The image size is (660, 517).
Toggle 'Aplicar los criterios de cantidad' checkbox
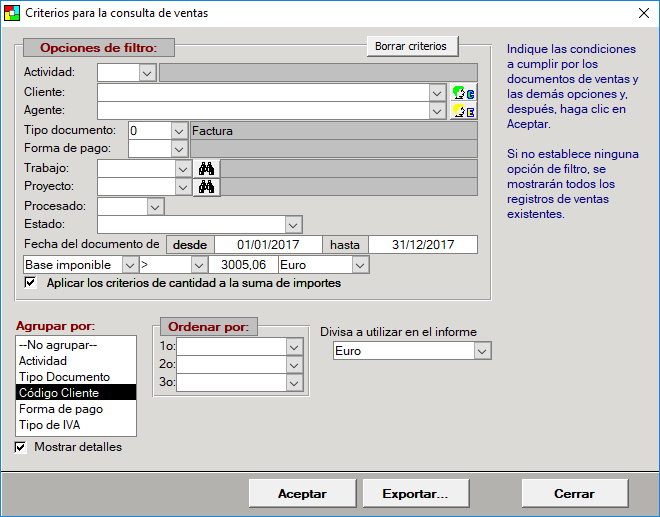[30, 283]
